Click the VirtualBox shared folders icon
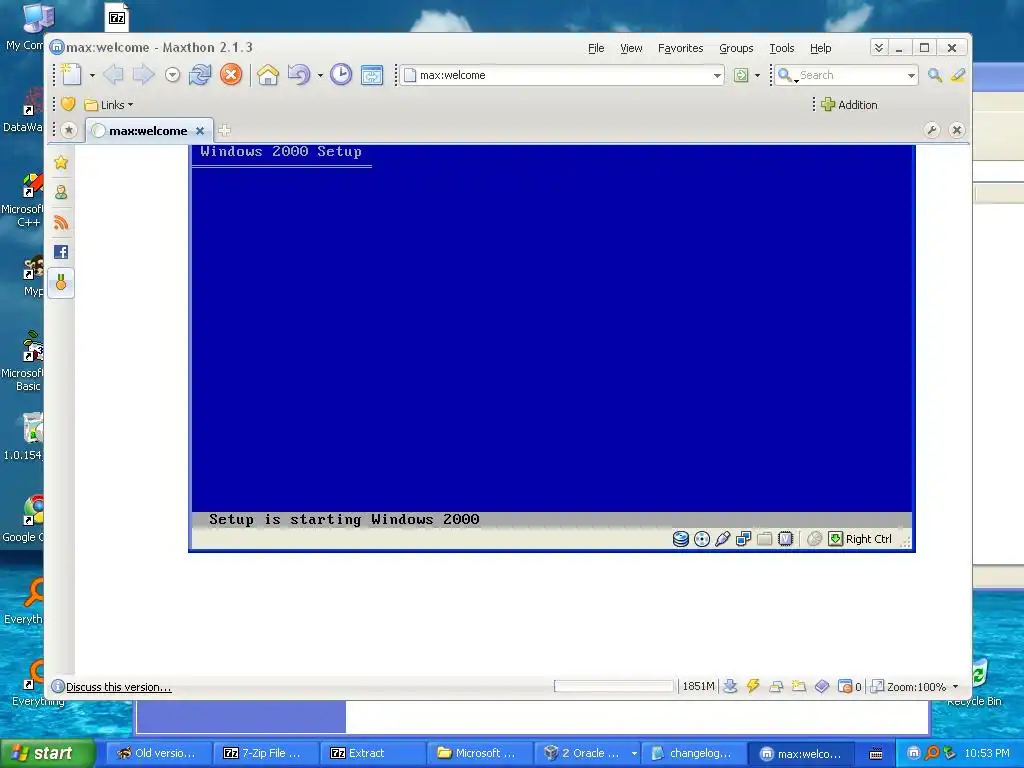 (x=764, y=539)
